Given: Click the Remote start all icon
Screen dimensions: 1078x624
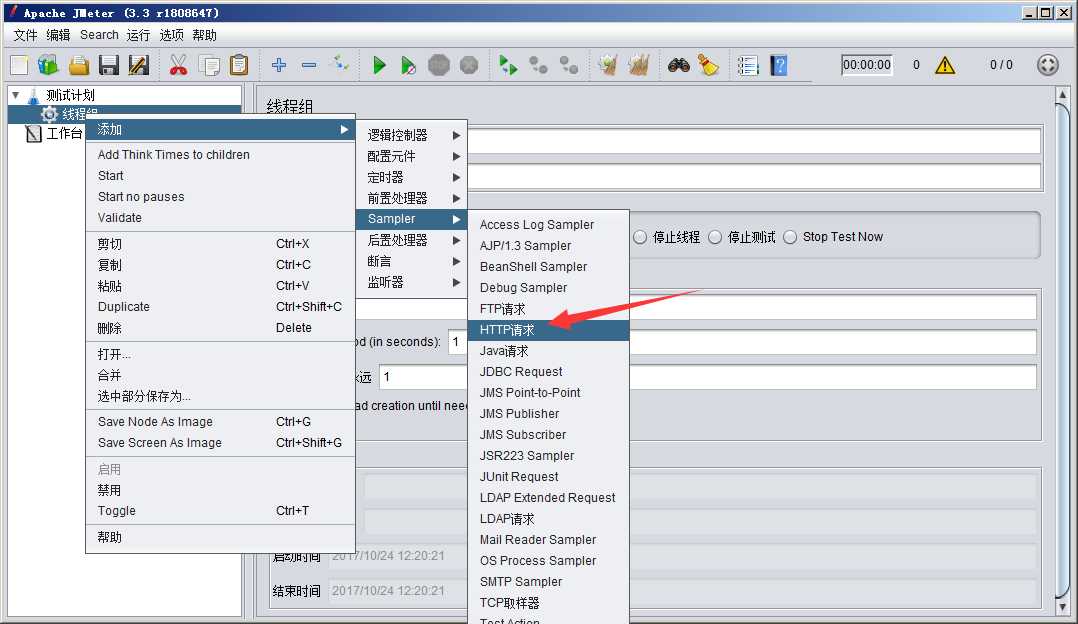Looking at the screenshot, I should pyautogui.click(x=507, y=65).
